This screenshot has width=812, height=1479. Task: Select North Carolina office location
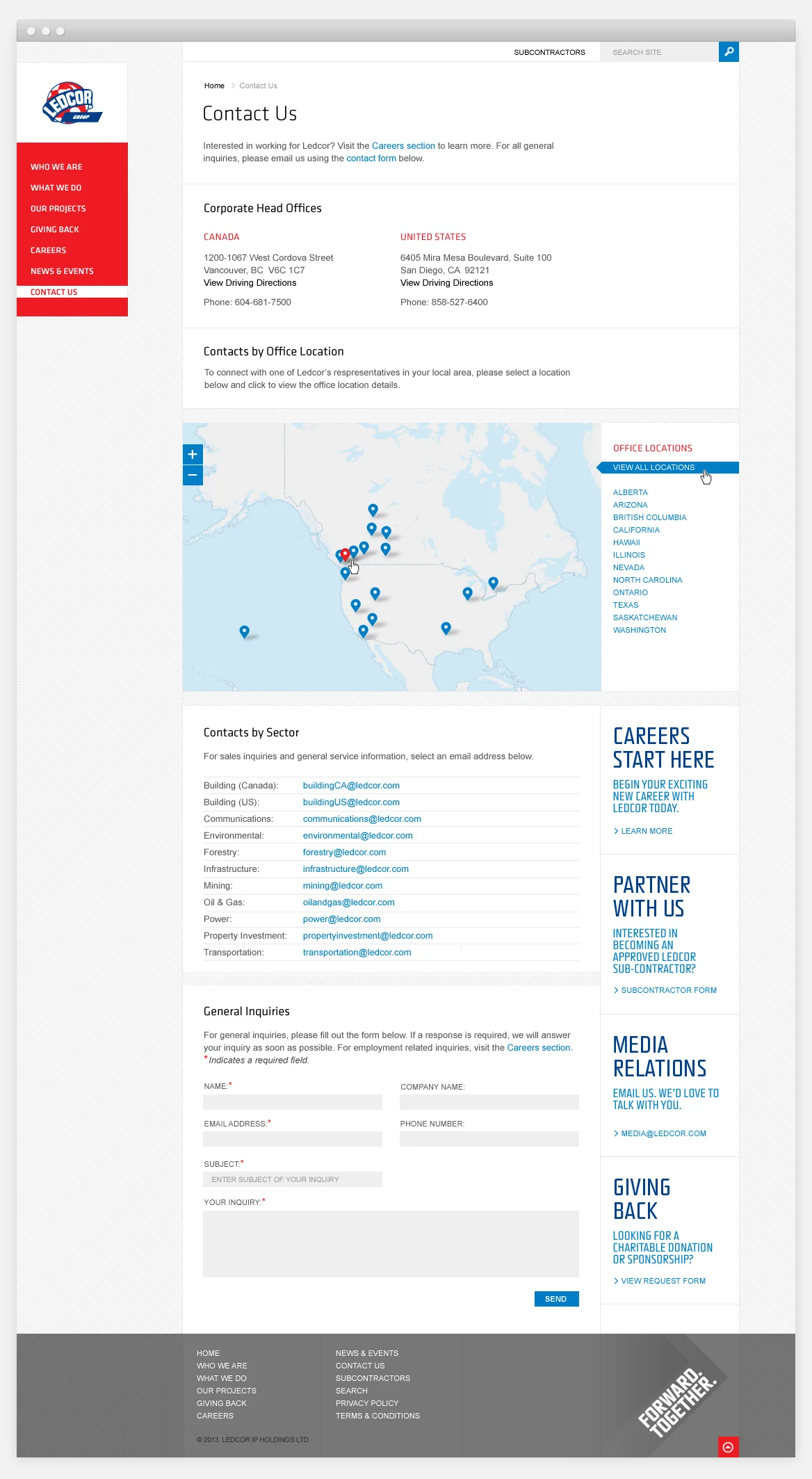click(647, 580)
